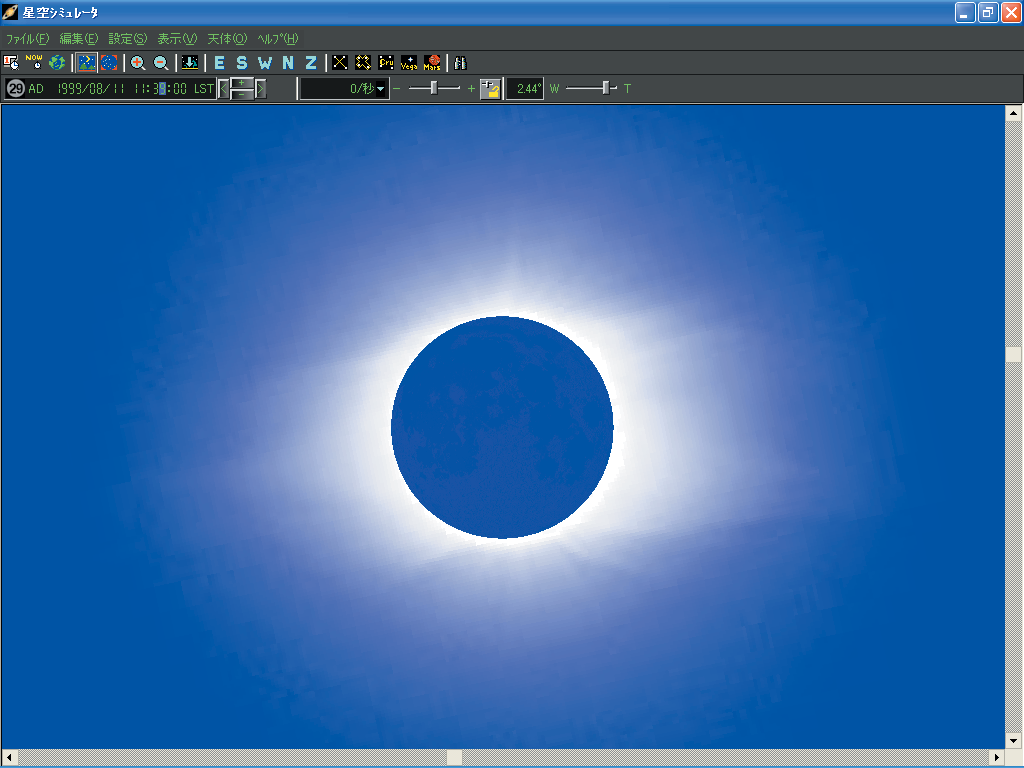Increment time with plus stepper button
Screen dimensions: 1024x768
(242, 83)
